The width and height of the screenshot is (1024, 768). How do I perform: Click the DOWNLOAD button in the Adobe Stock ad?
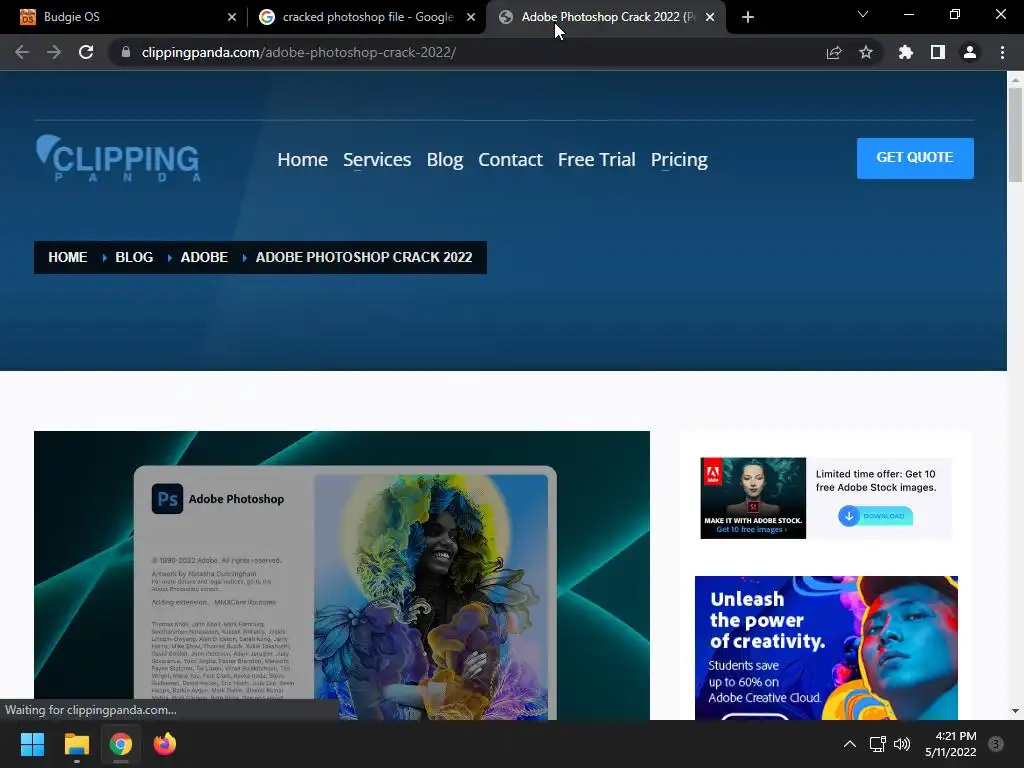[875, 516]
